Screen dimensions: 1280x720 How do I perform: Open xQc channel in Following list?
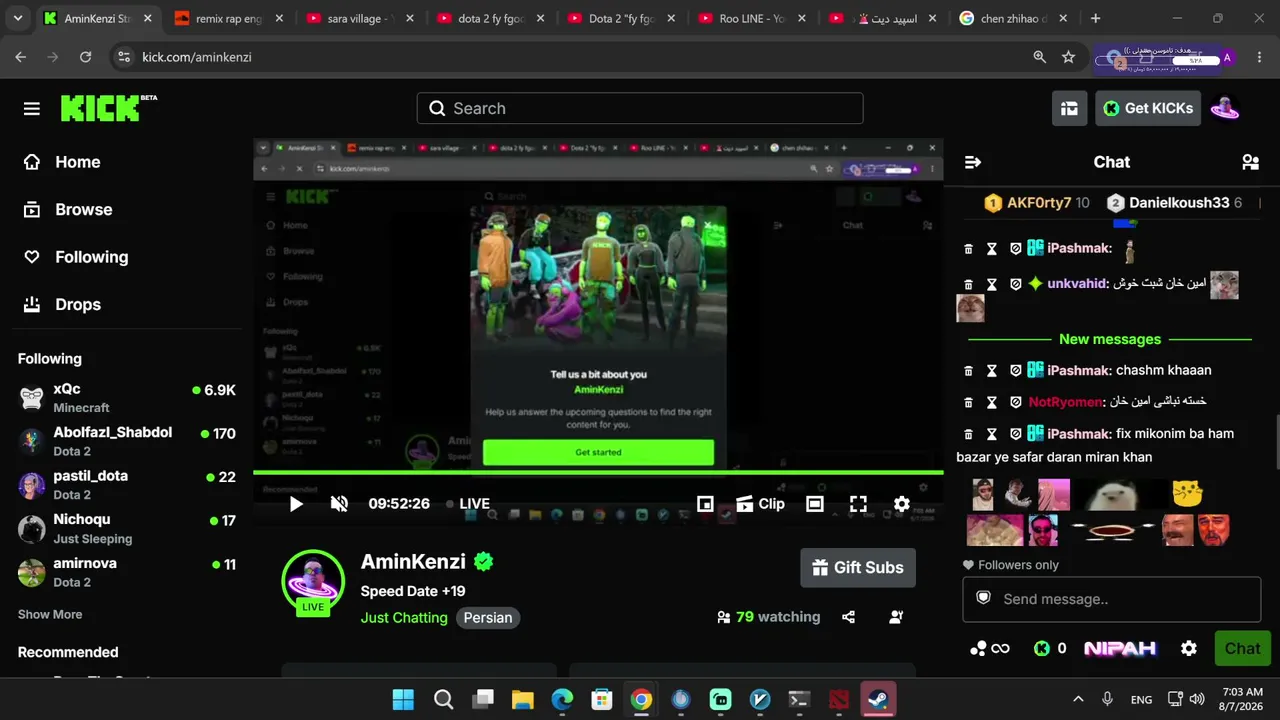(x=127, y=397)
